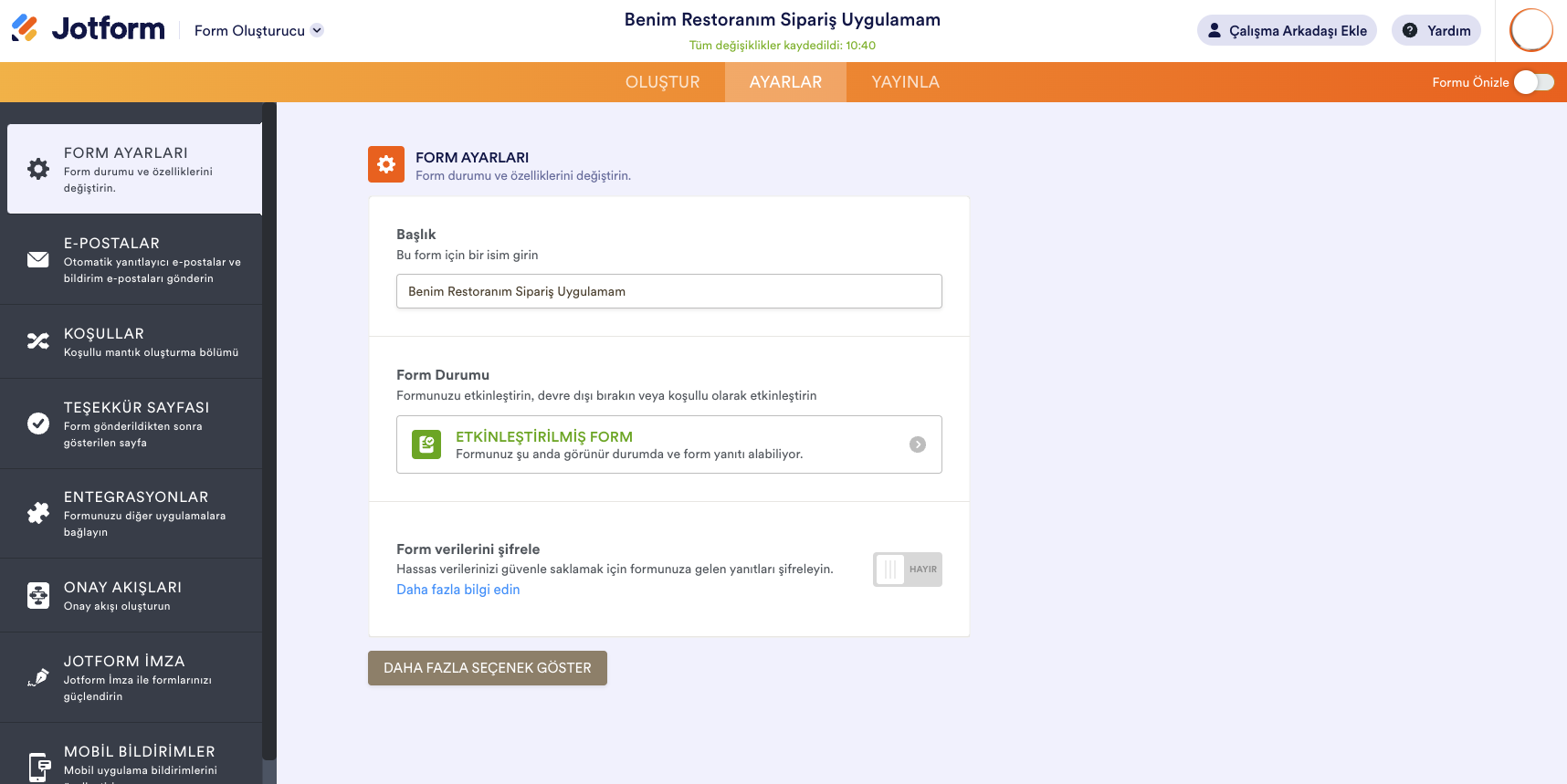
Task: Click the user profile avatar circle
Action: [x=1531, y=30]
